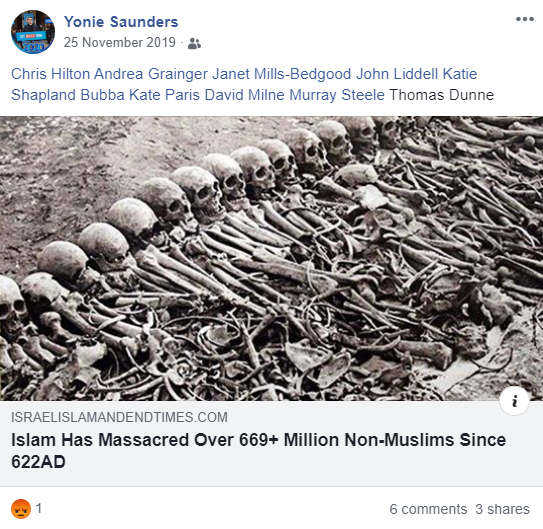View the 6 comments
The width and height of the screenshot is (543, 529).
tap(428, 509)
